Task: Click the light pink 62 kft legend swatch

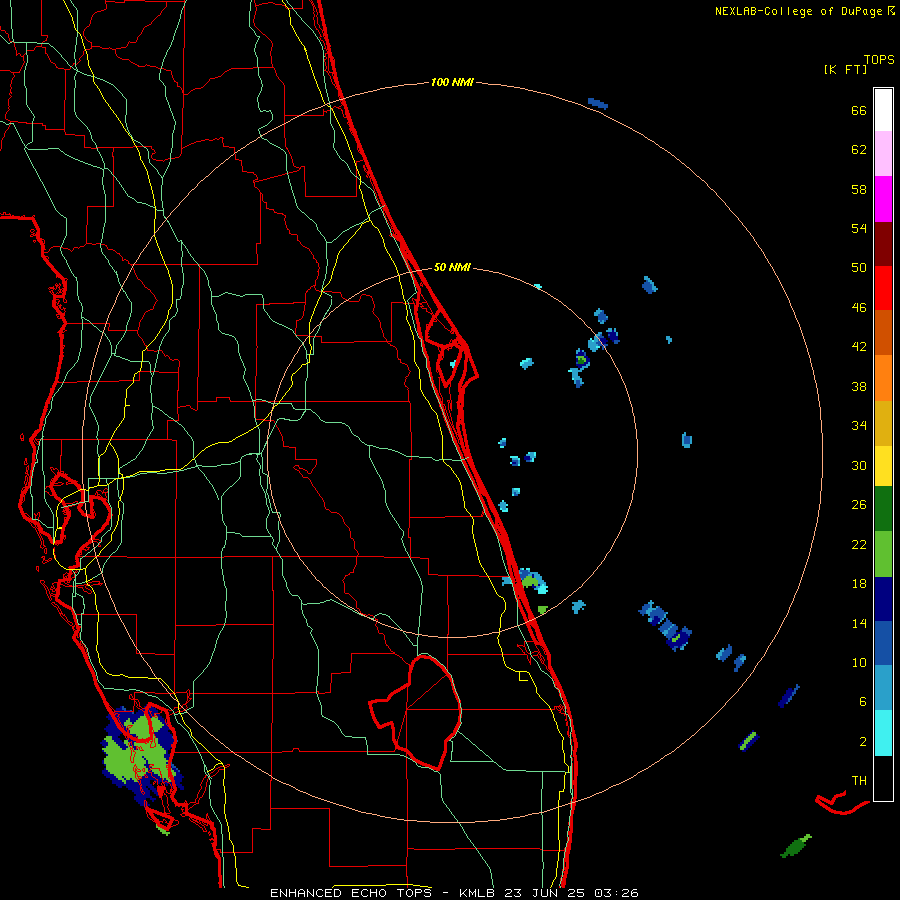Action: tap(883, 154)
